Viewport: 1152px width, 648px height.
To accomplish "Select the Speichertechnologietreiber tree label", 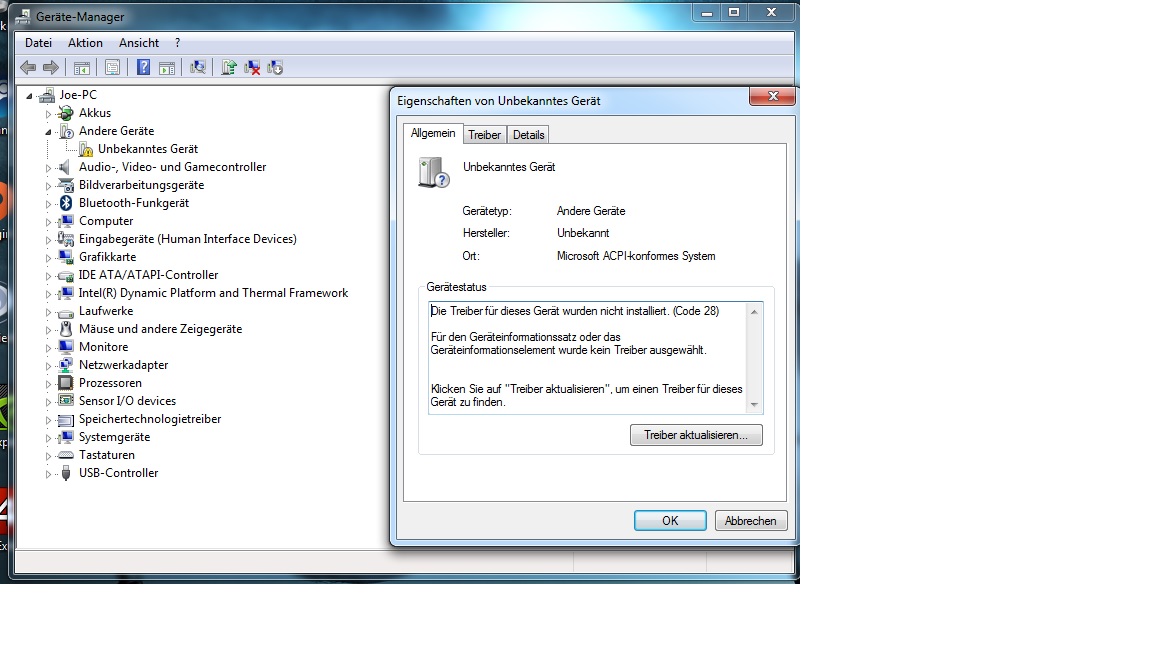I will click(150, 419).
